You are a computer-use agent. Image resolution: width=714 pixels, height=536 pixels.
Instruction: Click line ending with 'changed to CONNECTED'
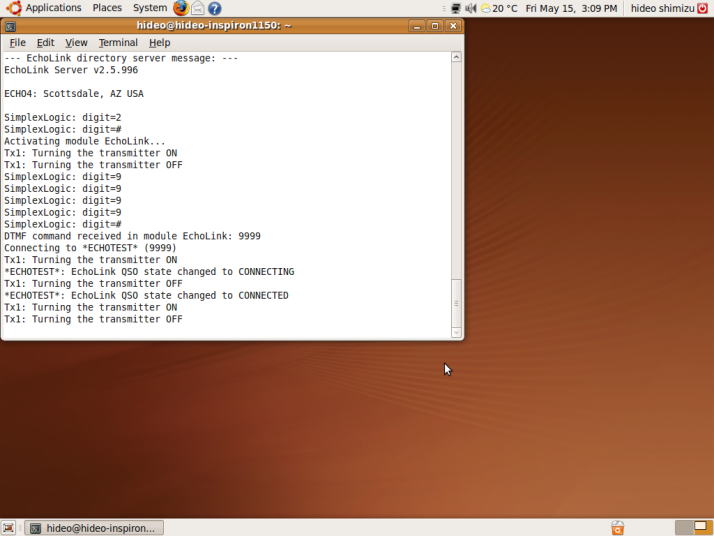point(146,295)
